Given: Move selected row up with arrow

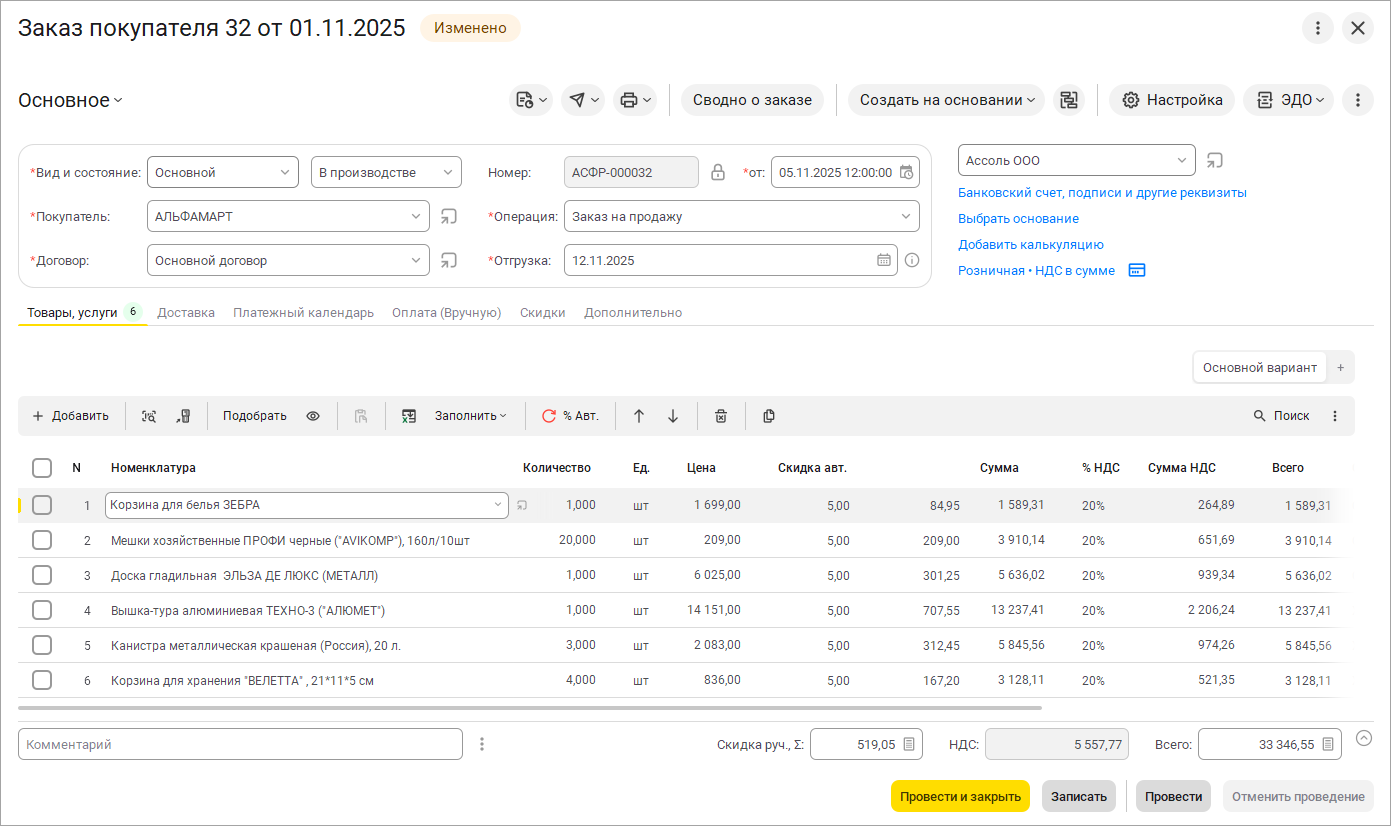Looking at the screenshot, I should pos(639,416).
